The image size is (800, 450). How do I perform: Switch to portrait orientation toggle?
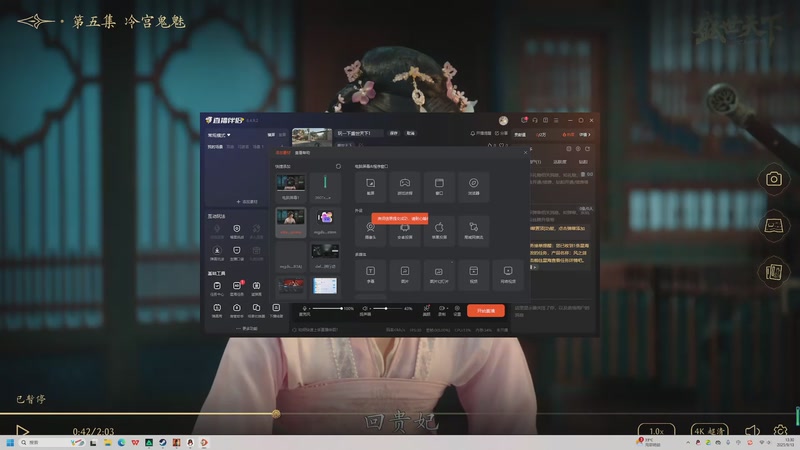click(x=282, y=135)
